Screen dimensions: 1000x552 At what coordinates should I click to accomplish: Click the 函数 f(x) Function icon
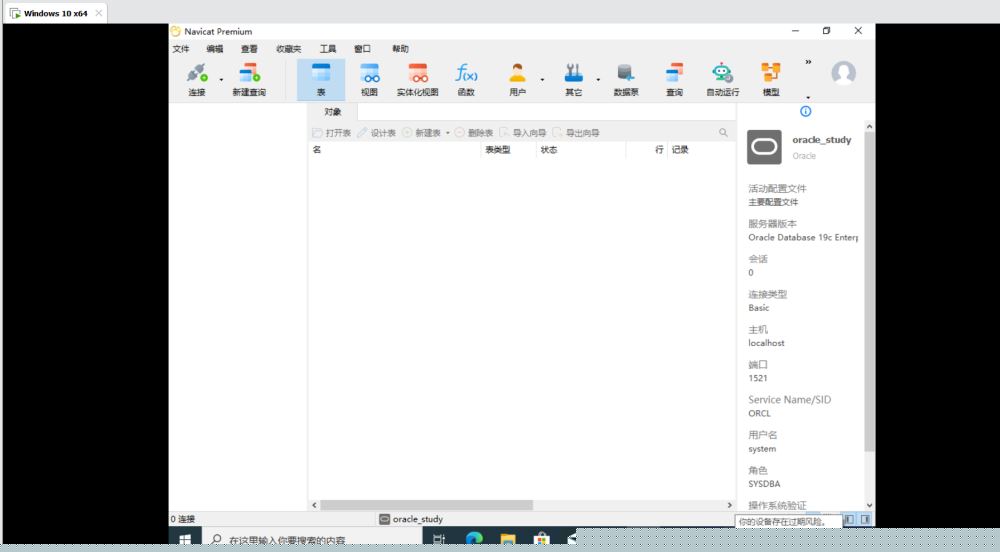(x=466, y=79)
